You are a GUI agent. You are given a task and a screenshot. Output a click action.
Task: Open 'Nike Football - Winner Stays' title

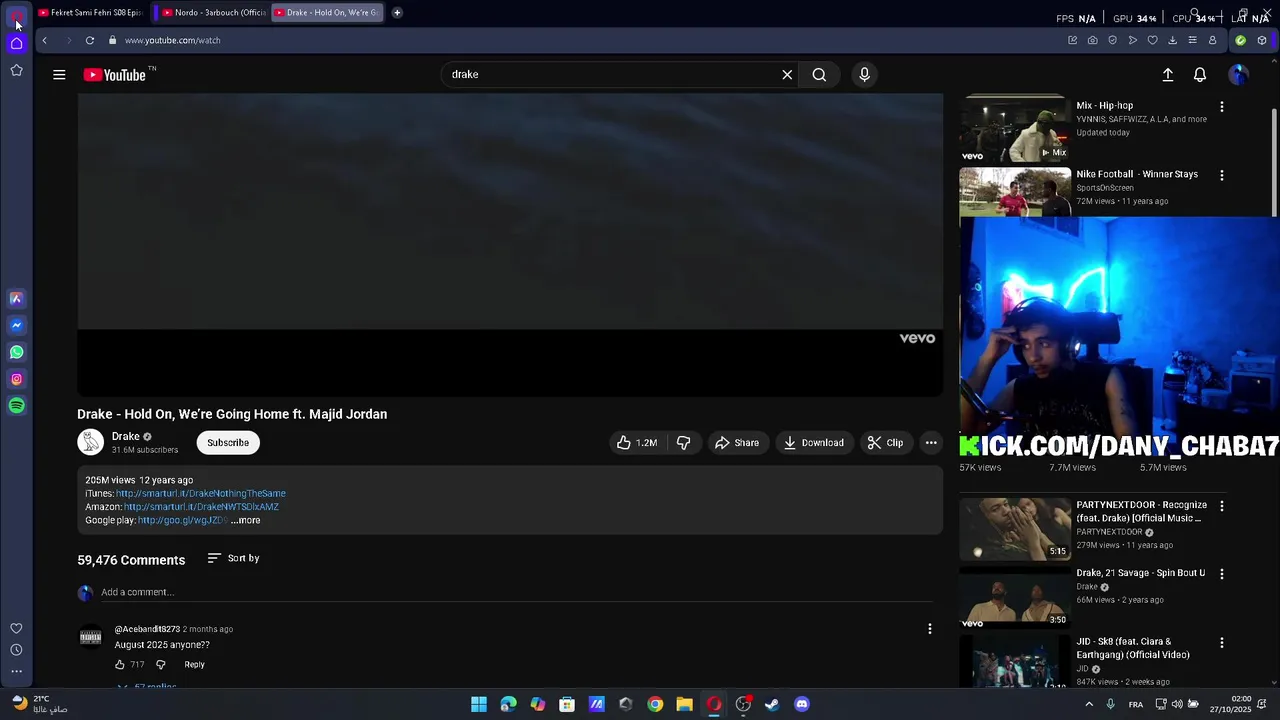pyautogui.click(x=1137, y=174)
